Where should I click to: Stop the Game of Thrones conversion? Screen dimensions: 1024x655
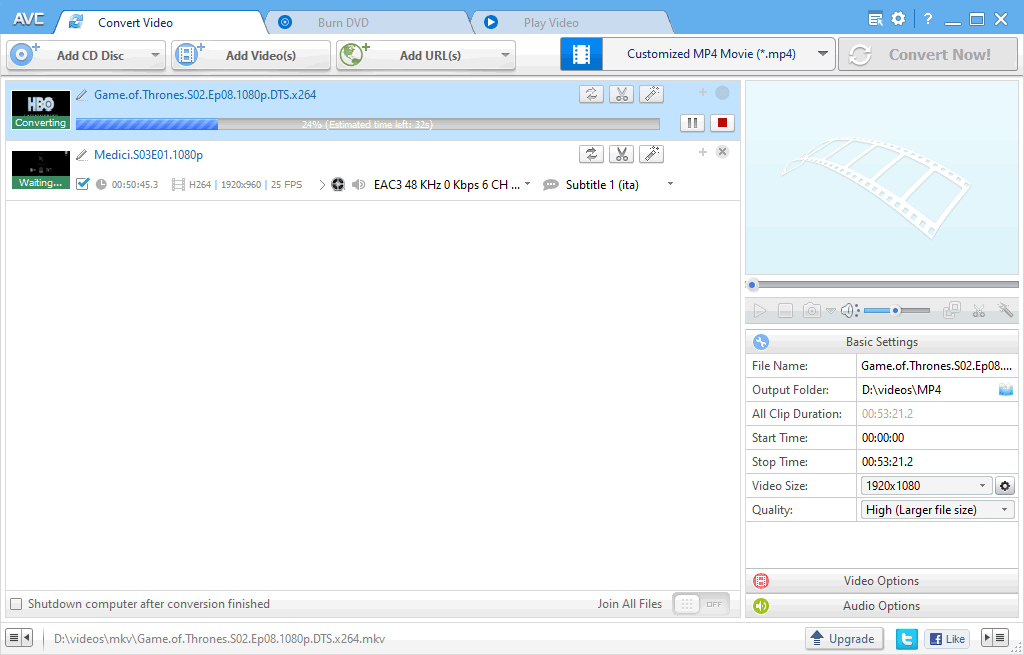point(722,123)
